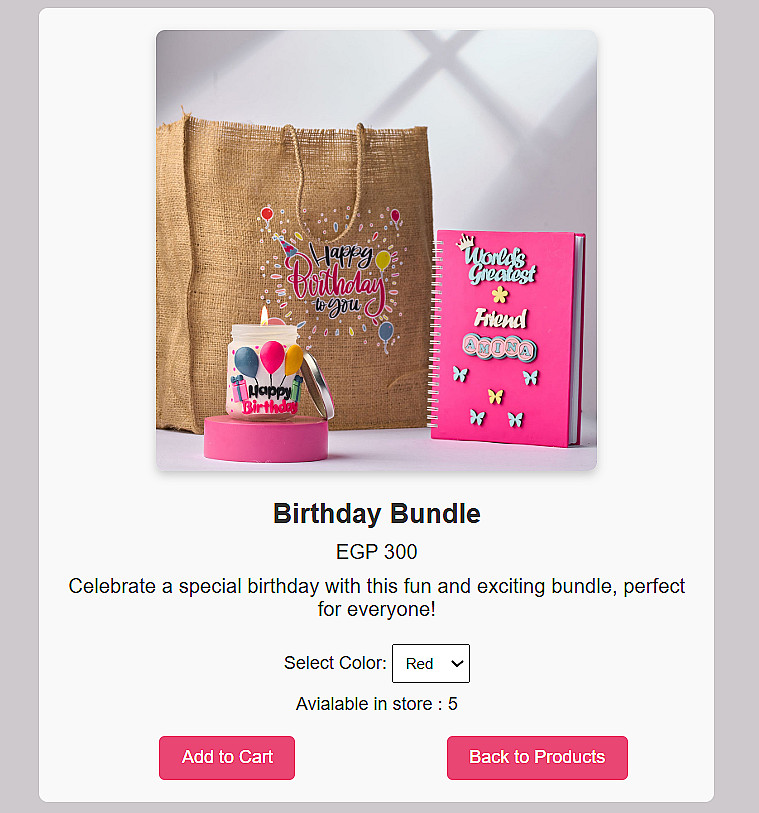Click the AMINA name letters on notebook

click(x=499, y=348)
